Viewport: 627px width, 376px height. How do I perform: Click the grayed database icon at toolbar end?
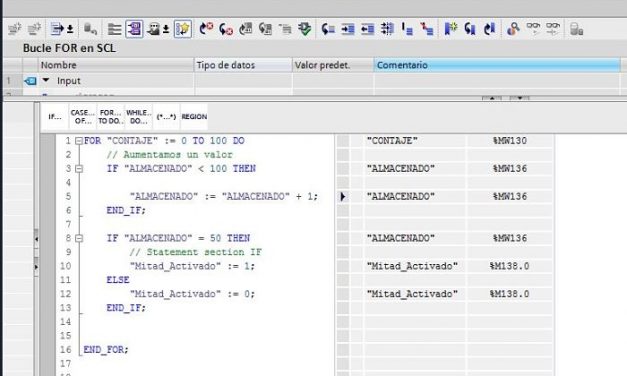point(576,29)
